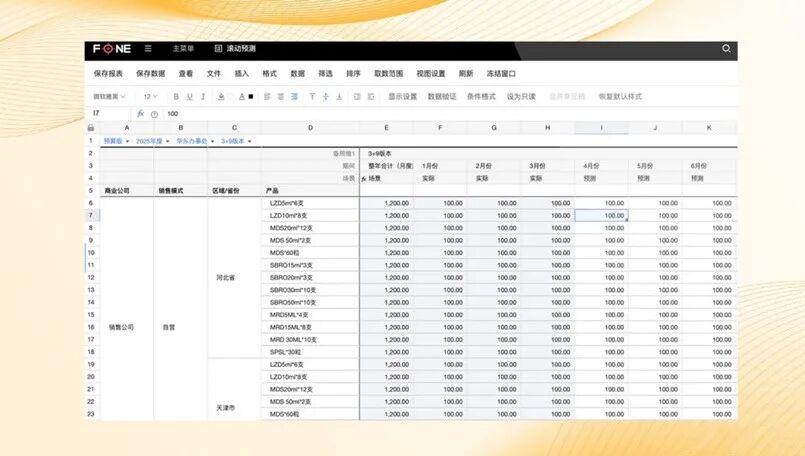
Task: Open the font name dropdown 微软雅黑
Action: point(109,97)
